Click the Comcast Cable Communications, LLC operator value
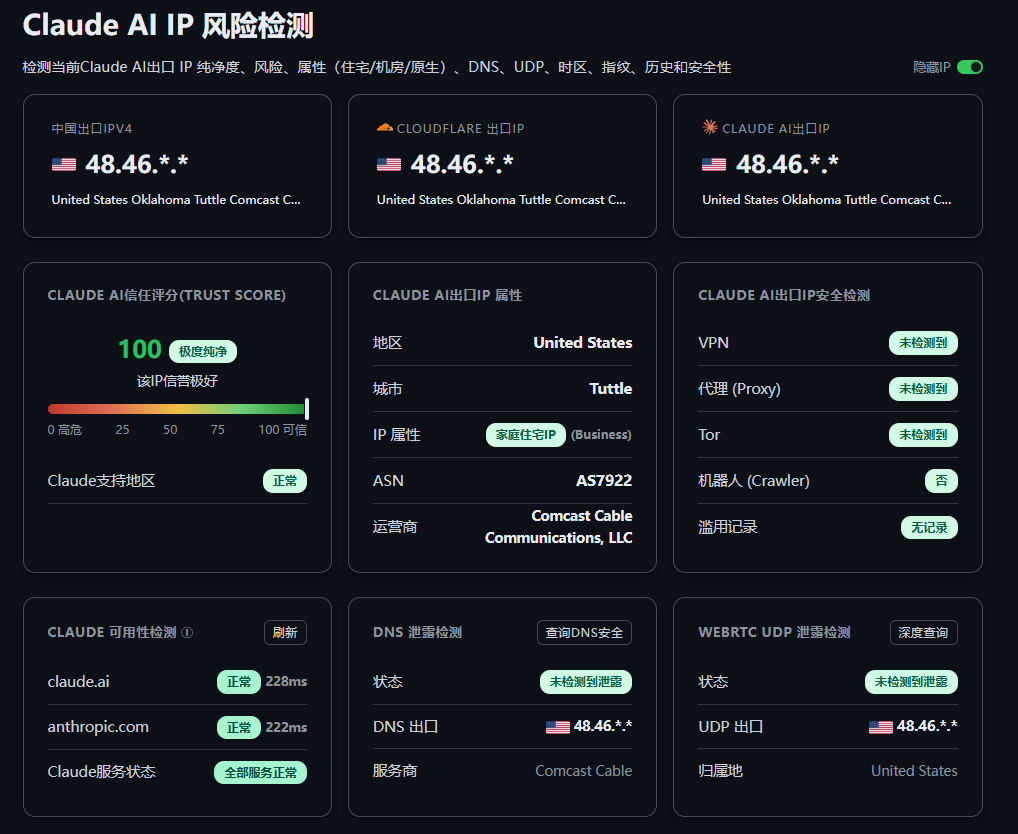 (x=558, y=526)
